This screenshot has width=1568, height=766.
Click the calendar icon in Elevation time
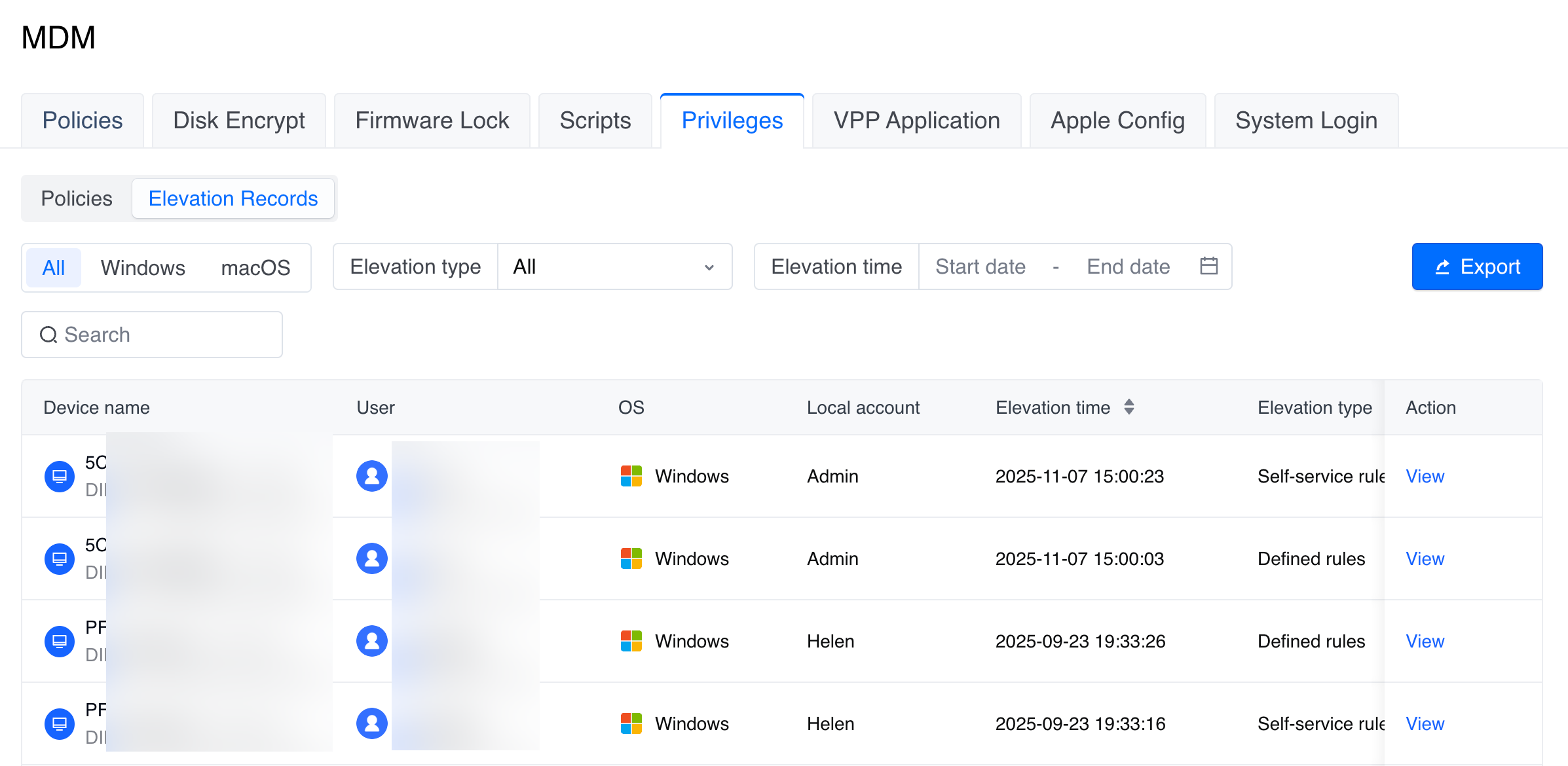(x=1208, y=266)
